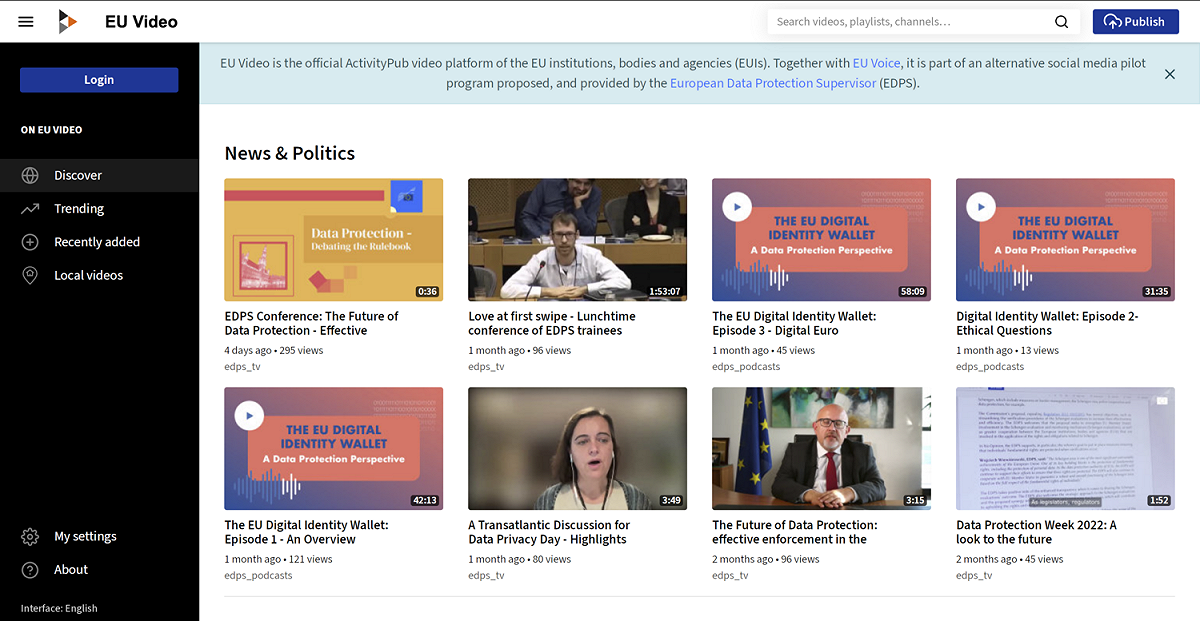Open edps_tv channel under Data Protection Week 2022
This screenshot has width=1200, height=621.
coord(974,575)
